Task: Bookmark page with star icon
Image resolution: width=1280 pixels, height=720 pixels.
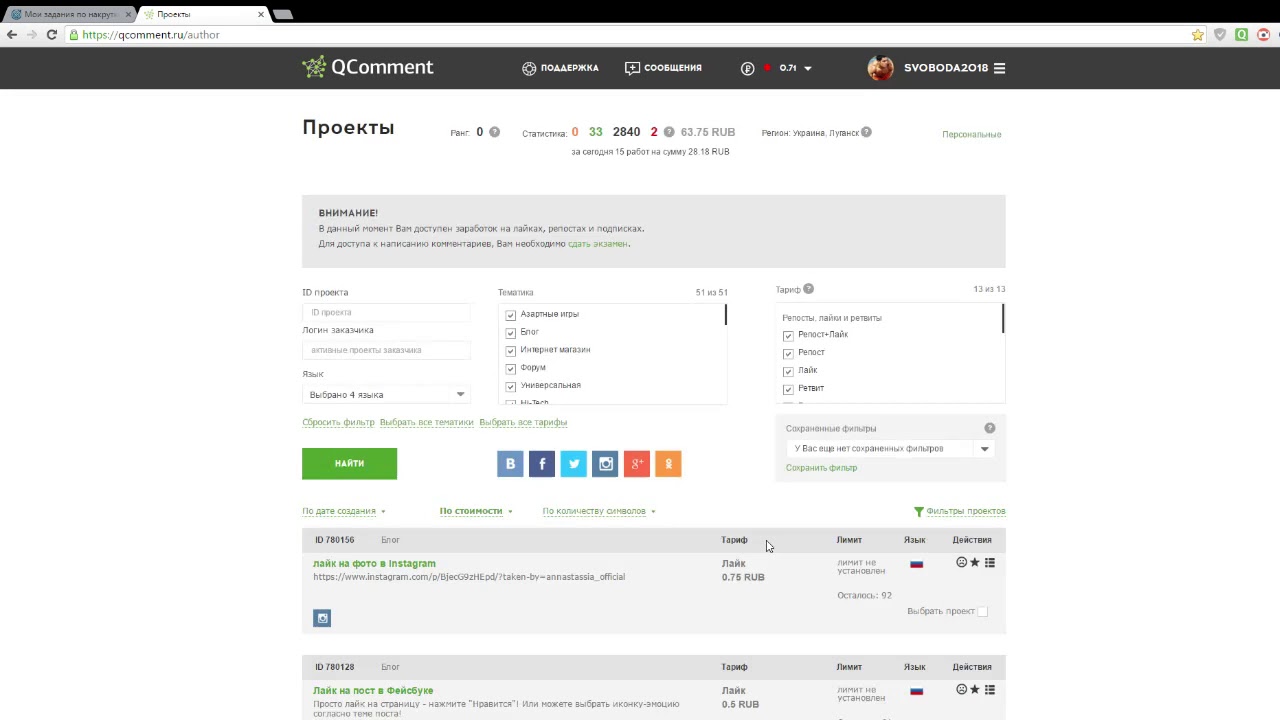Action: (1197, 34)
